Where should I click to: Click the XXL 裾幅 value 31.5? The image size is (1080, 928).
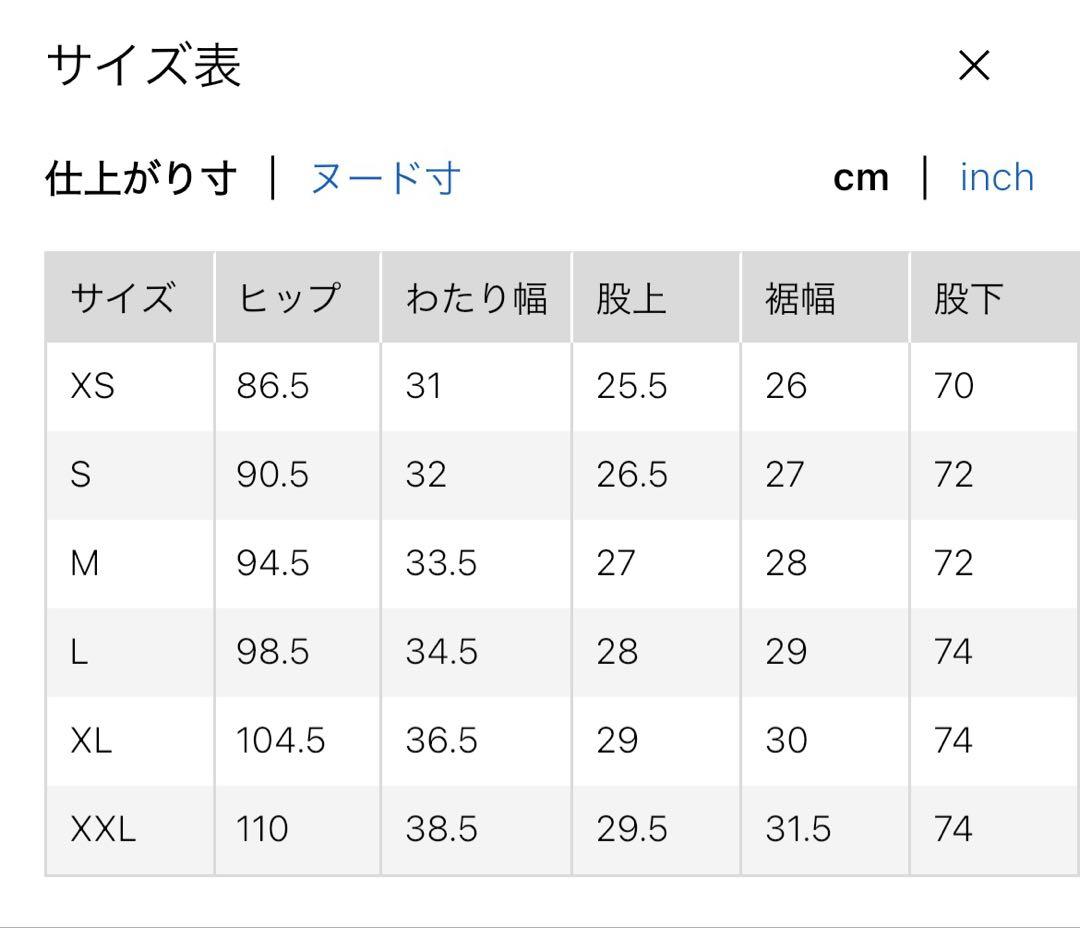point(798,829)
